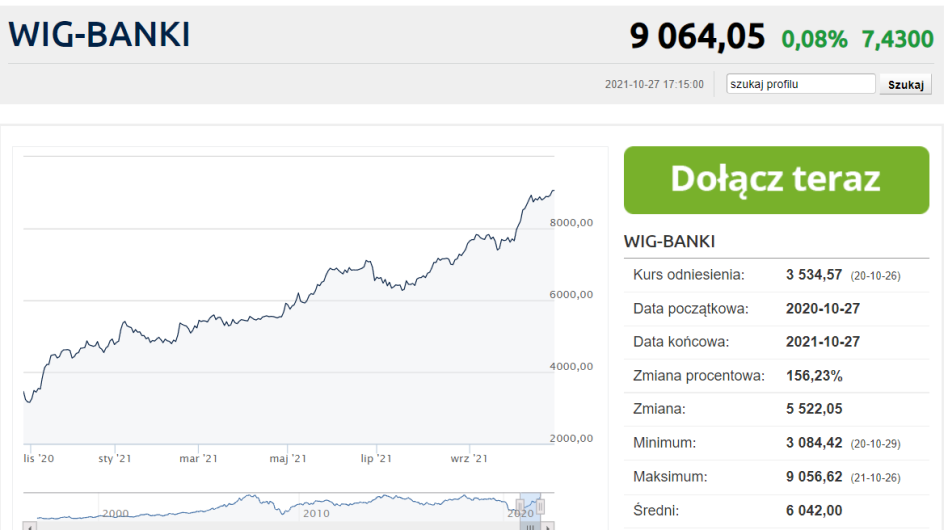Click the green 0,08% change value
Screen dimensions: 948x530
(x=814, y=39)
